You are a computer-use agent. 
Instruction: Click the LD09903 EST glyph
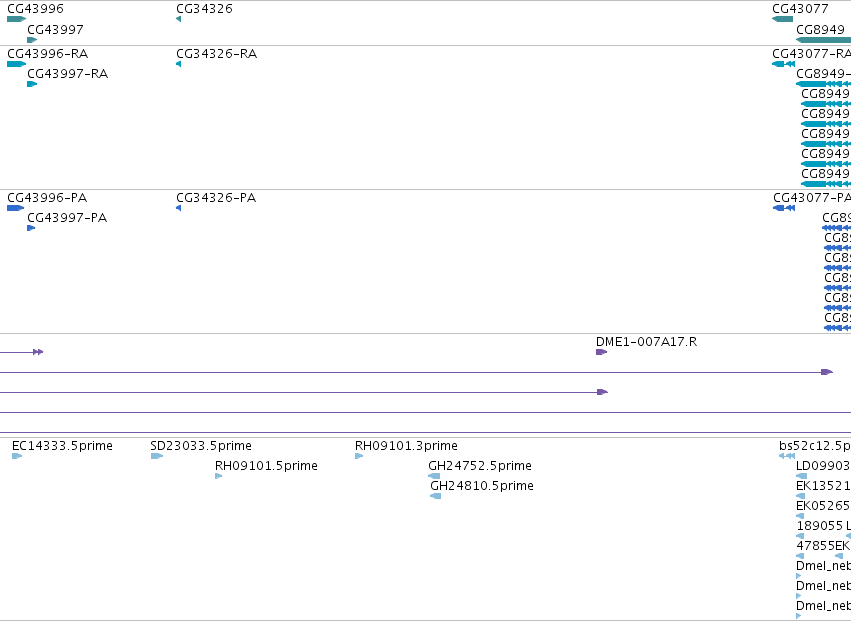801,476
